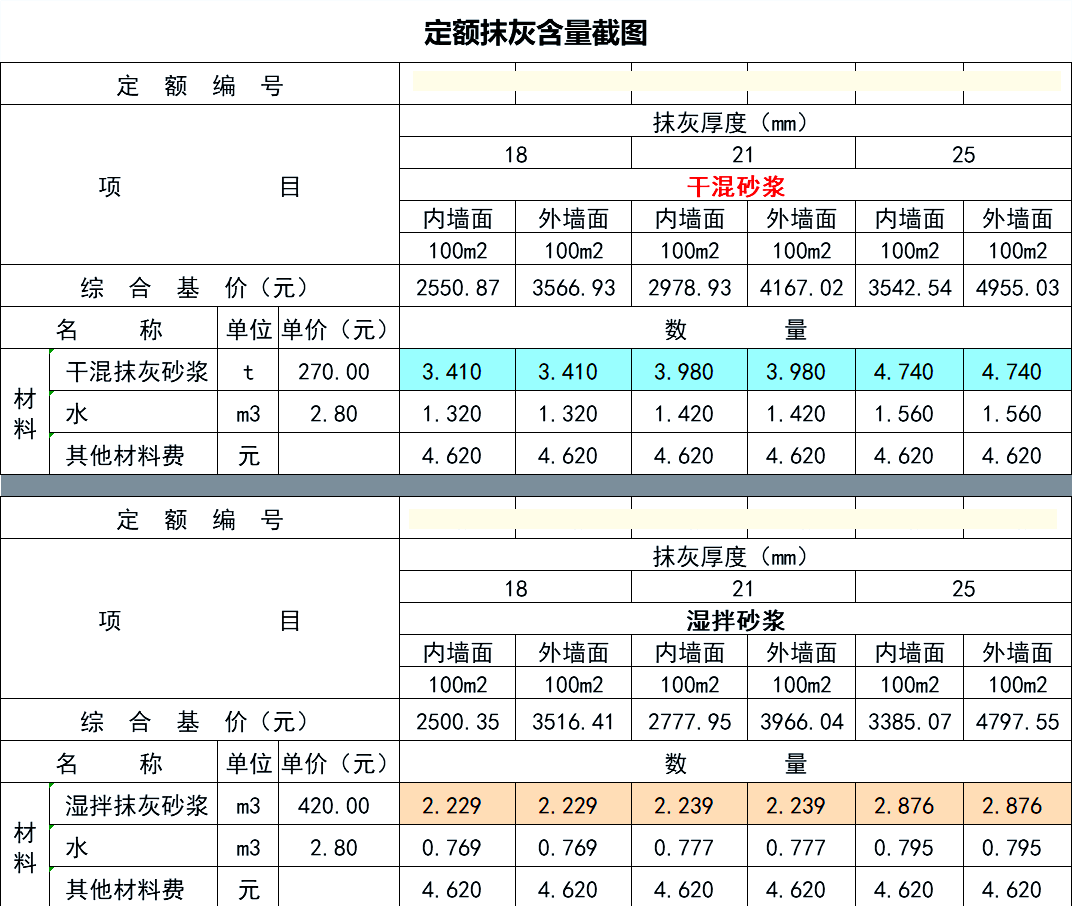Screen dimensions: 1072x906
Task: Click highlighted quantity 3.410 under 18 内墙面
Action: [458, 369]
